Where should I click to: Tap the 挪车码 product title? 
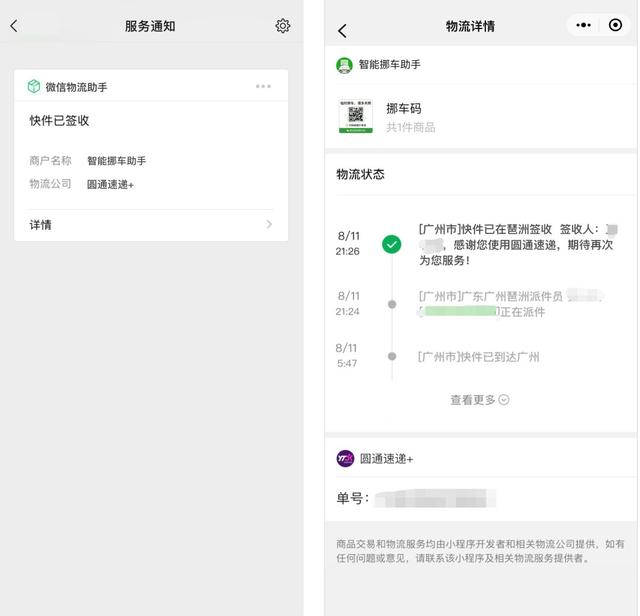click(x=404, y=109)
